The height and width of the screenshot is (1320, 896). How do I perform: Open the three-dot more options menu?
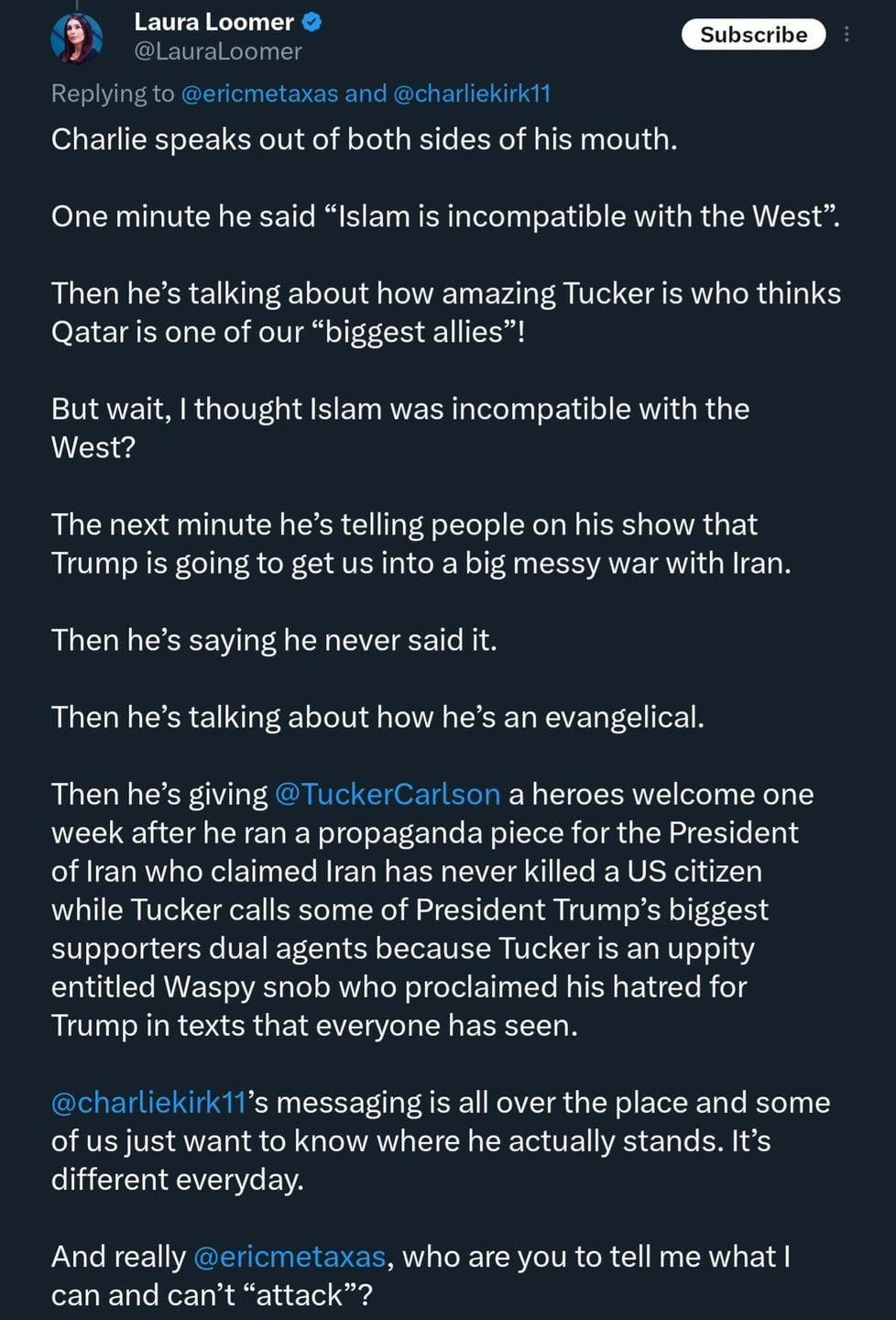(847, 35)
